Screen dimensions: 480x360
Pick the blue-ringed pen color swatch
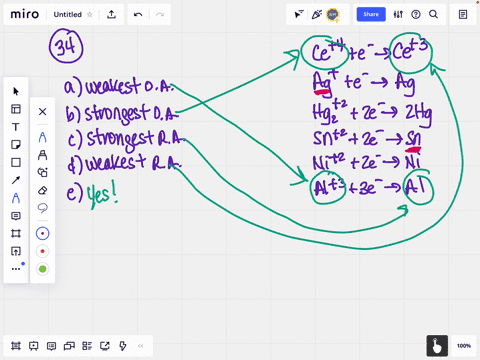click(x=42, y=233)
